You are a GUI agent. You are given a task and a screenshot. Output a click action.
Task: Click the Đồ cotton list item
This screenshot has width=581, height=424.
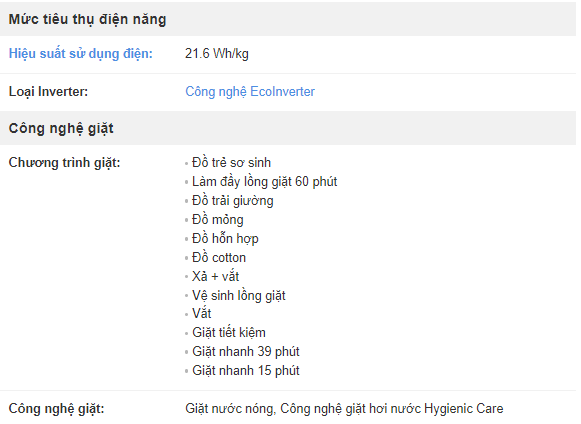coord(219,257)
